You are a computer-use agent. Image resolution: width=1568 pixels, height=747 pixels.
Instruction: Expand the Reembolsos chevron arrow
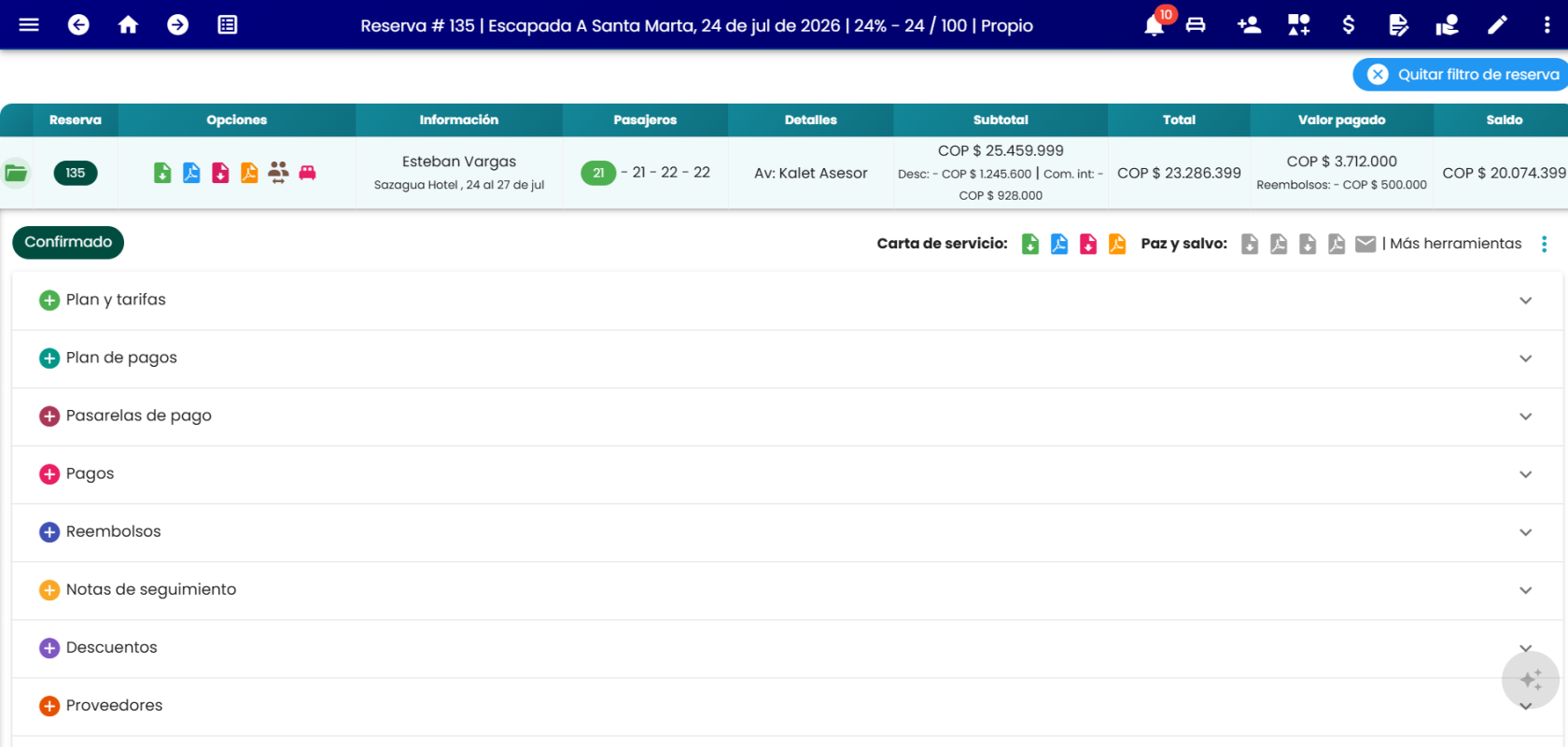point(1525,532)
